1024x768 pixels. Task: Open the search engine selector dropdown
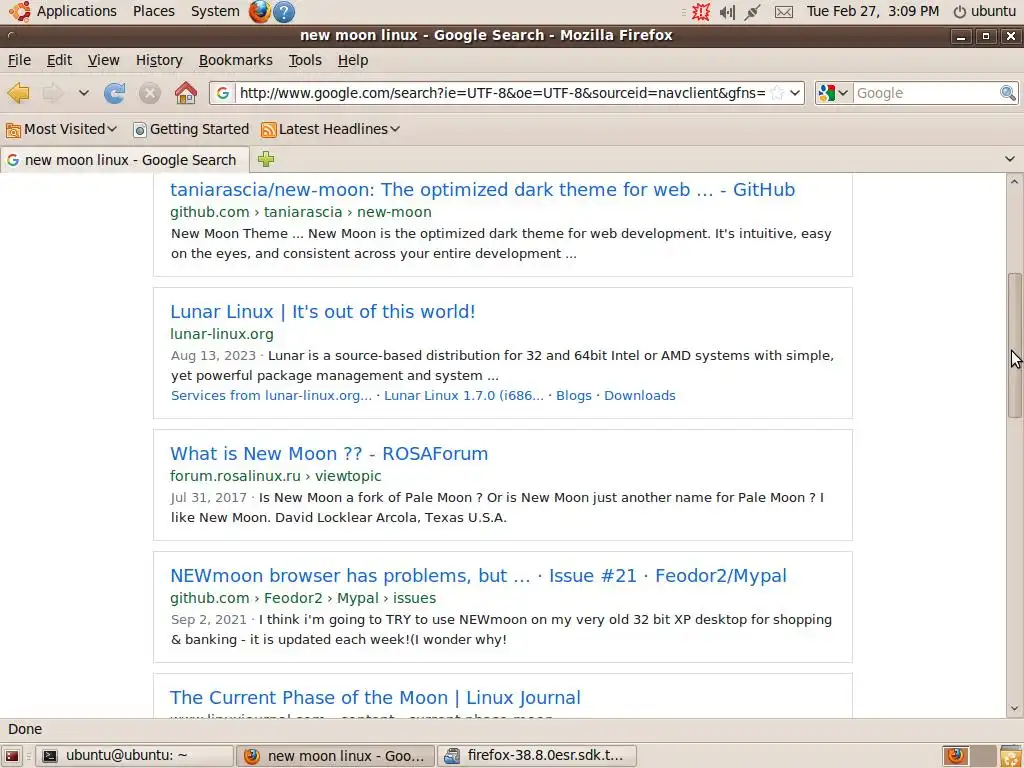click(834, 93)
